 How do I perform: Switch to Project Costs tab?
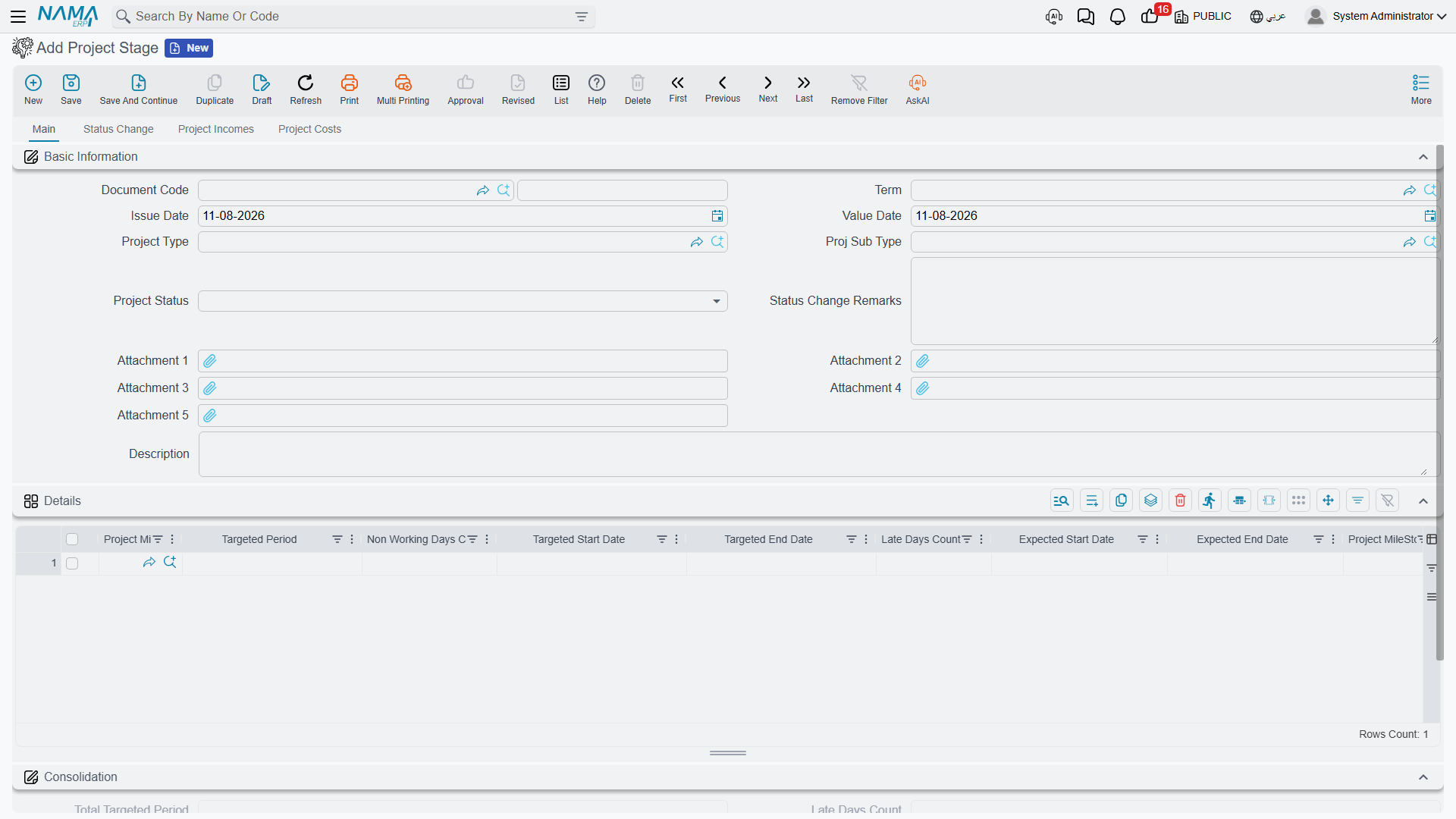tap(309, 129)
